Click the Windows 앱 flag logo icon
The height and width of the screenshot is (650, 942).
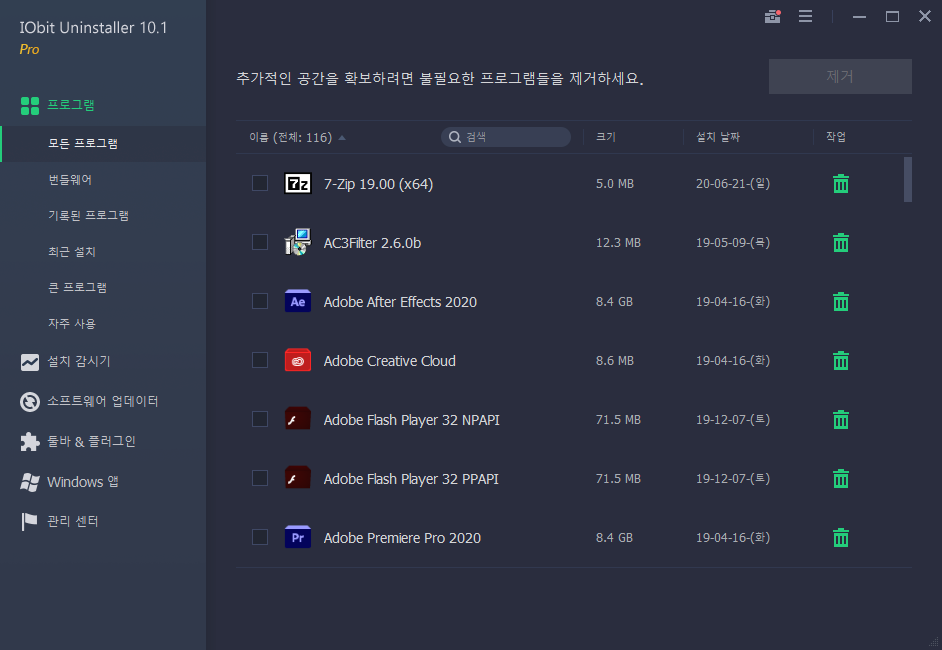(x=29, y=482)
